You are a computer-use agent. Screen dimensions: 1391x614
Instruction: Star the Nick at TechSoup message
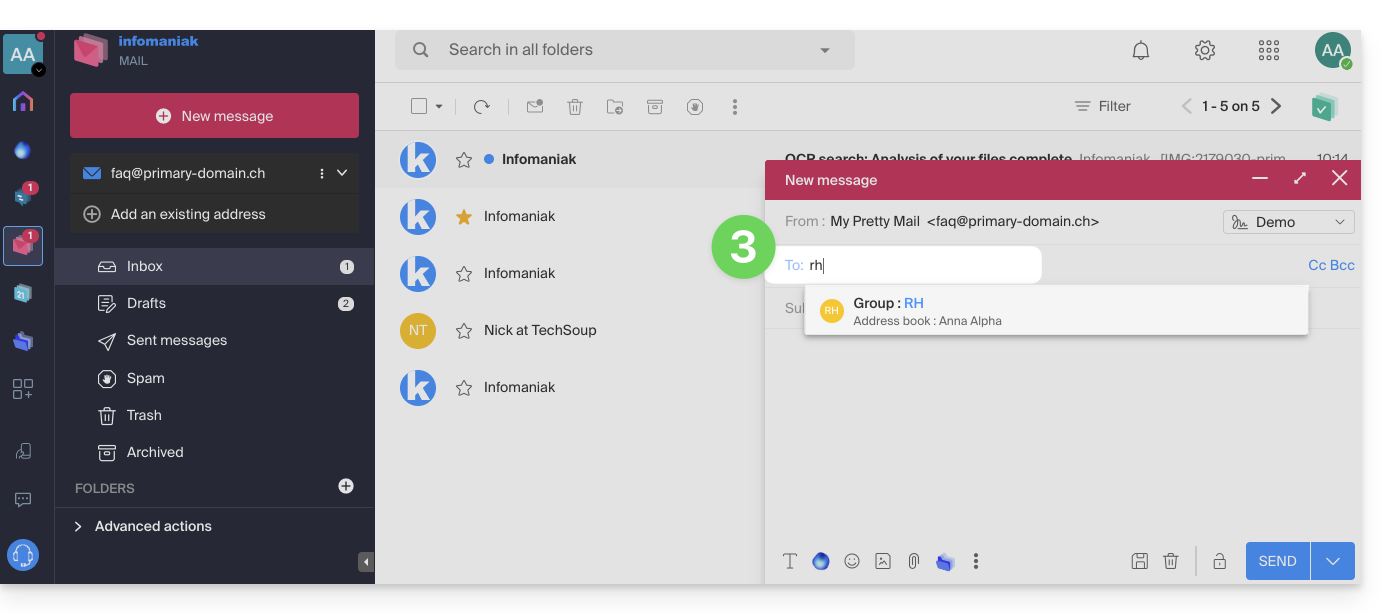464,330
